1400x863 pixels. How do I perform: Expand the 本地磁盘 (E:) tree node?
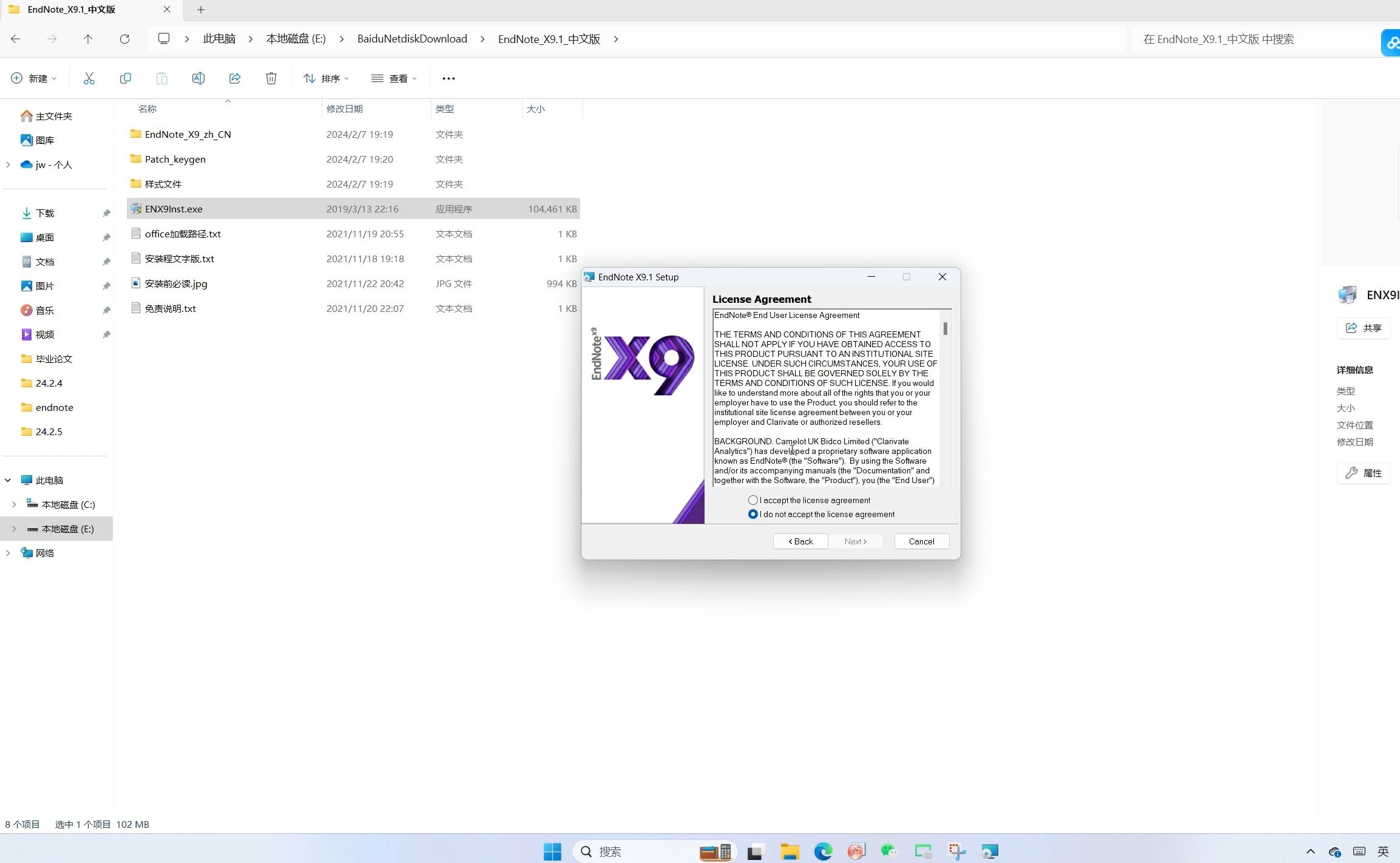[x=14, y=529]
